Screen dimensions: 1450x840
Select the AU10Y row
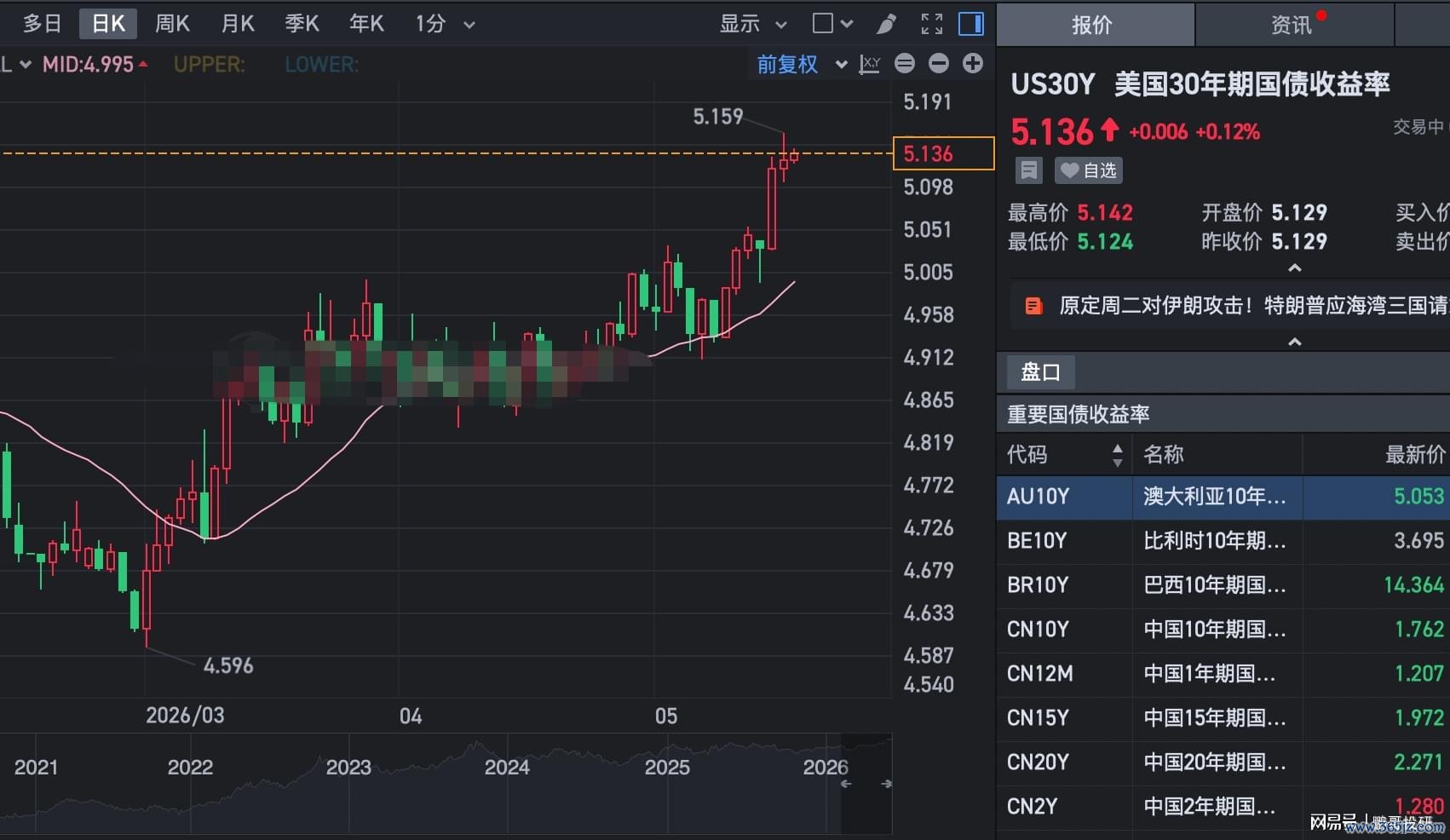(1223, 497)
